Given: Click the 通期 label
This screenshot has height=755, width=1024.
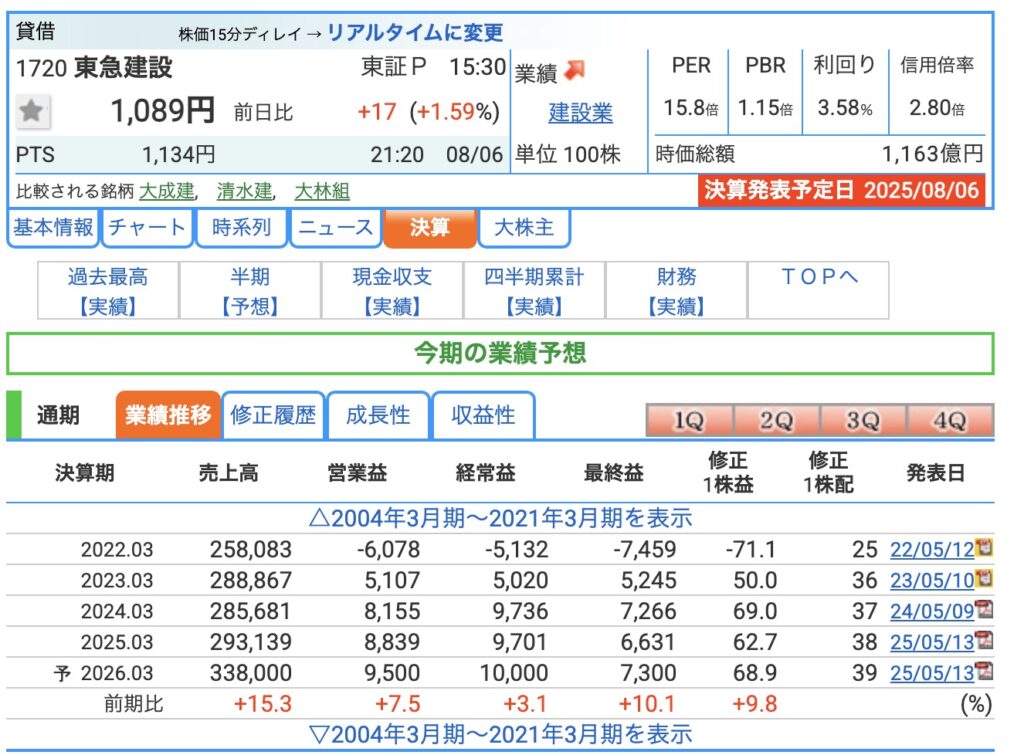Looking at the screenshot, I should click(58, 415).
